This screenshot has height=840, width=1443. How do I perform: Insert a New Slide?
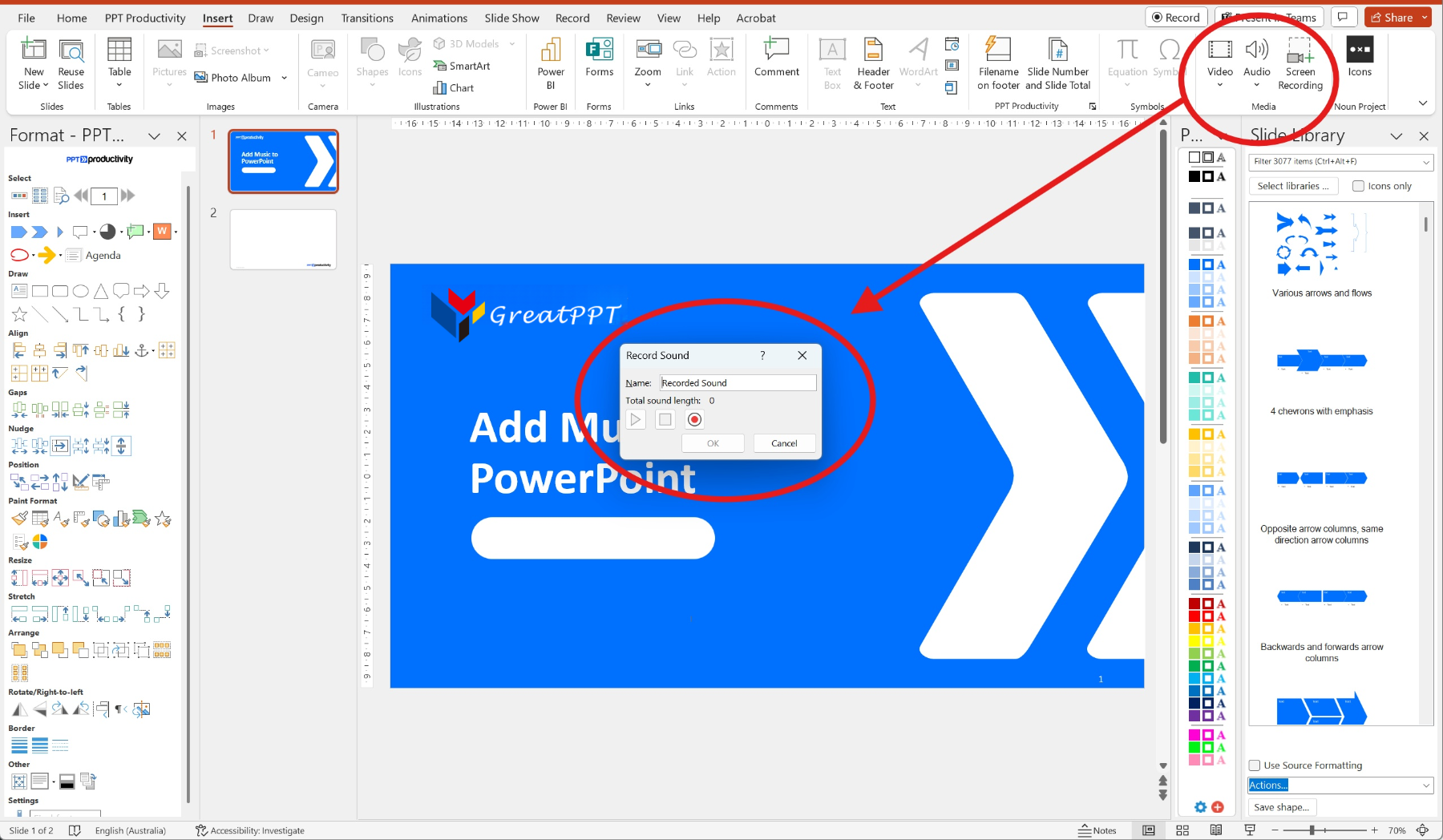(33, 64)
